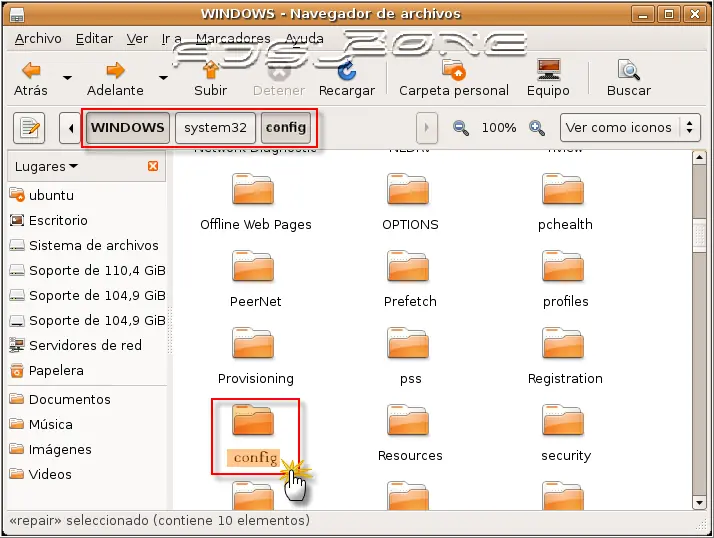Open the Adelante history dropdown arrow

click(x=163, y=78)
